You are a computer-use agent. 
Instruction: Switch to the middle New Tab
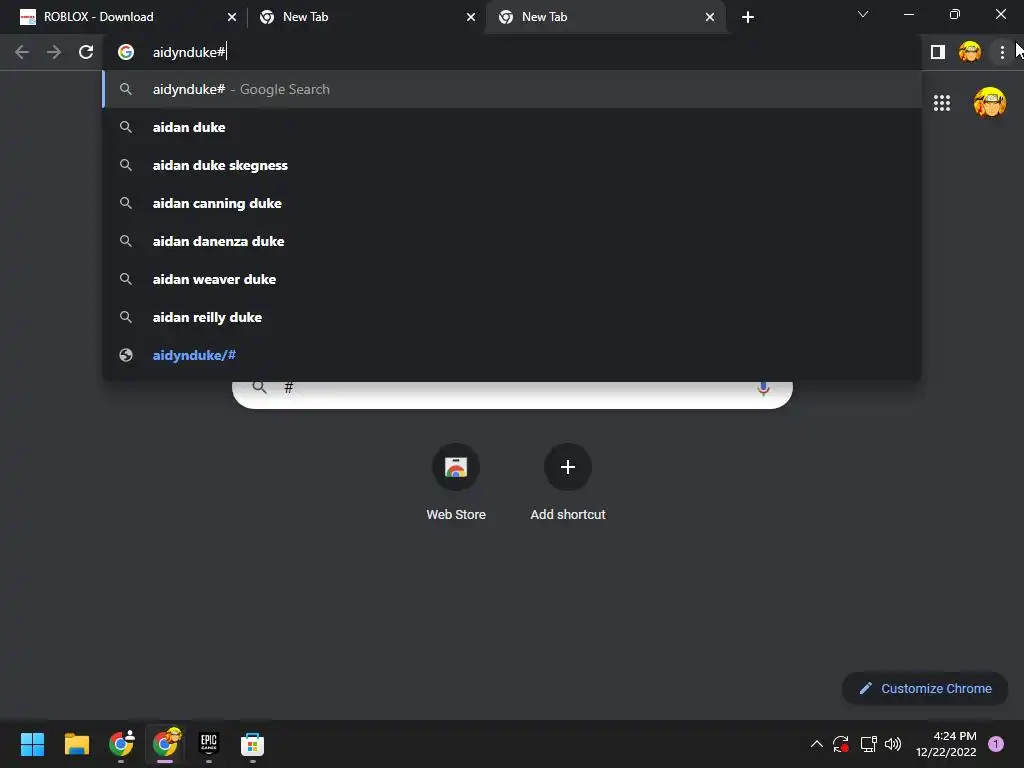[x=366, y=17]
